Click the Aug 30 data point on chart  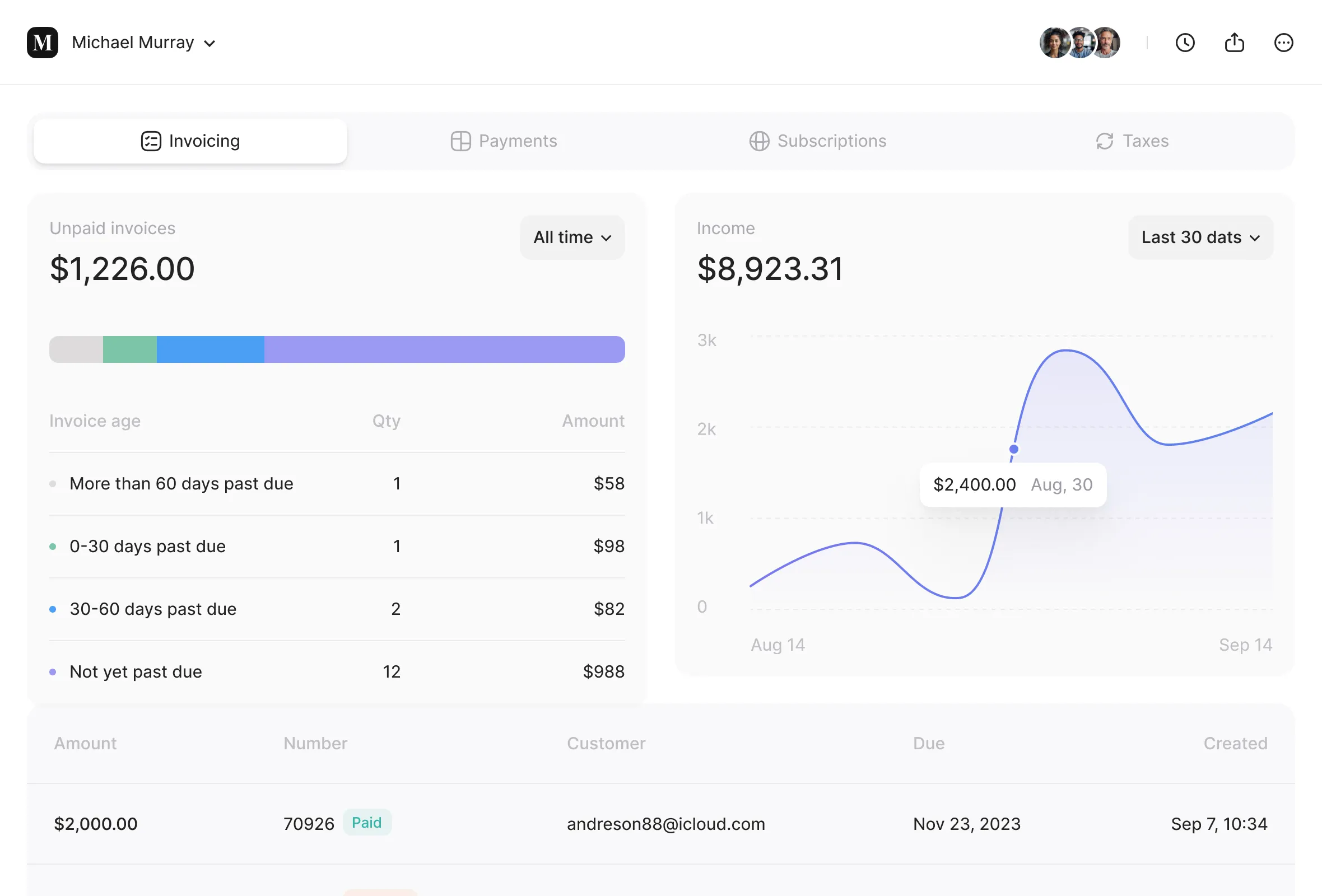pyautogui.click(x=1013, y=449)
